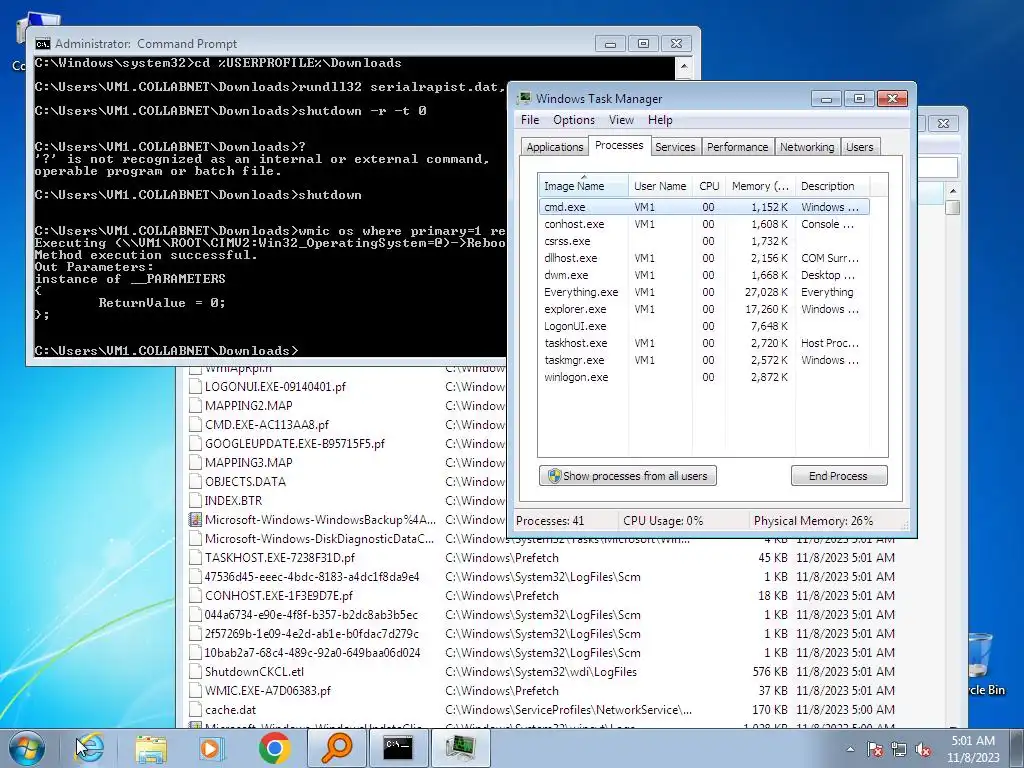The width and height of the screenshot is (1024, 768).
Task: Select the taskmgr.exe process
Action: 704,360
